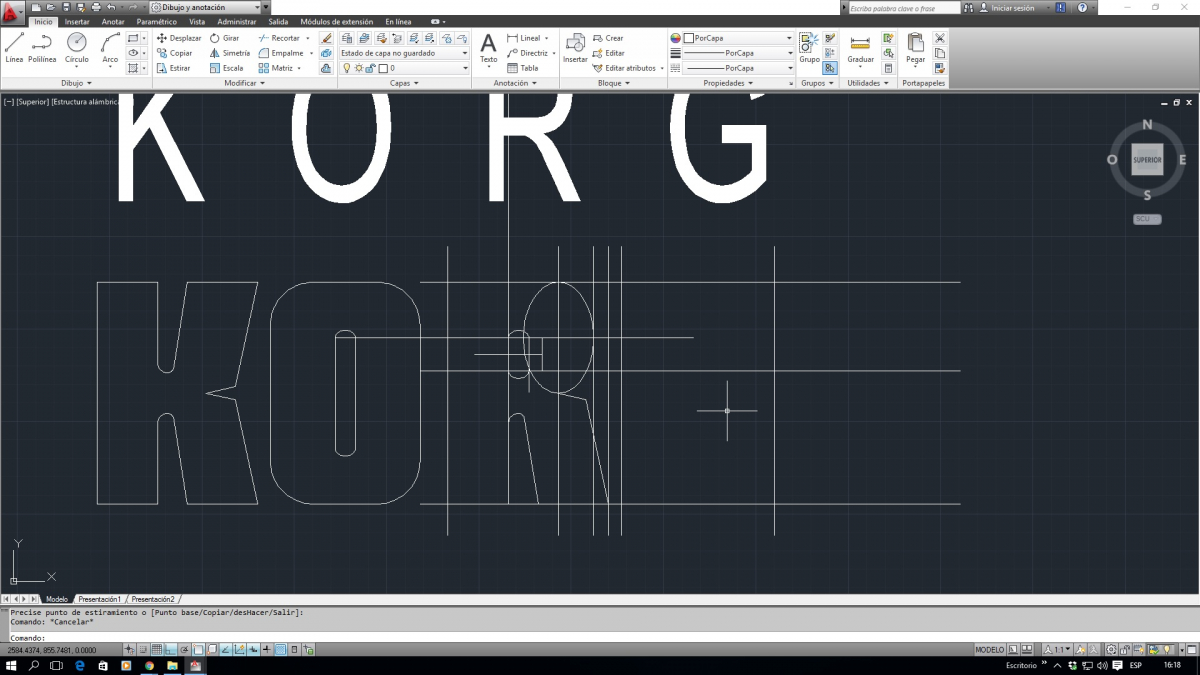This screenshot has height=675, width=1200.
Task: Click the Lineal dimension tool
Action: click(523, 38)
